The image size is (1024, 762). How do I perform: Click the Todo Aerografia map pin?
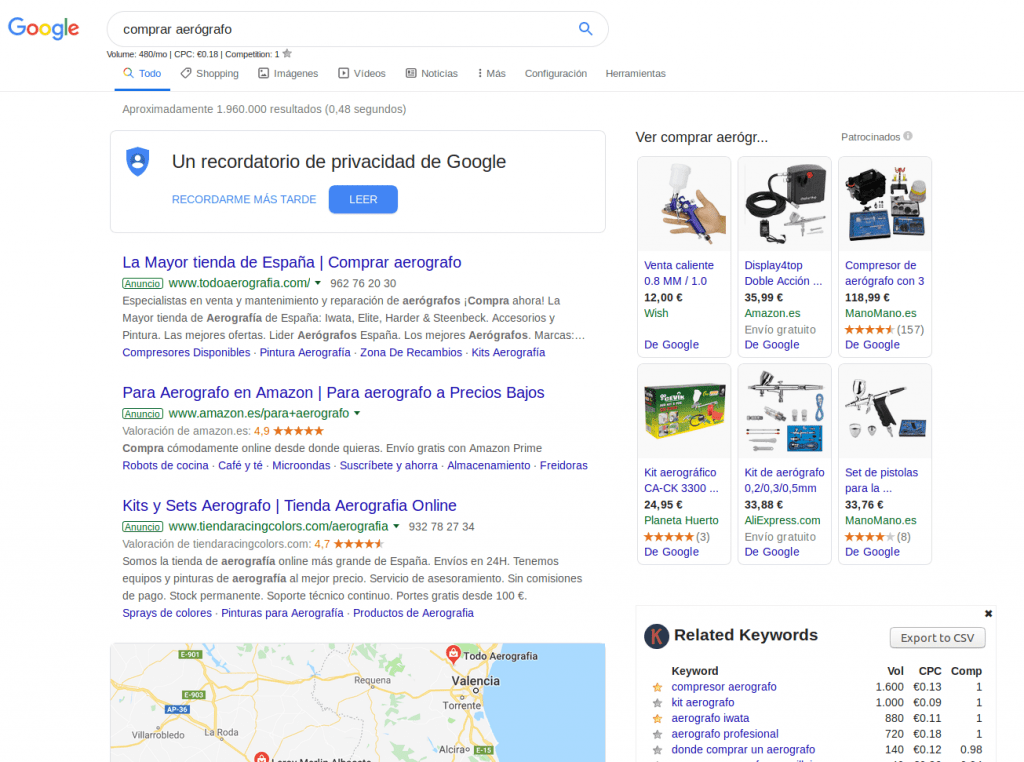453,654
